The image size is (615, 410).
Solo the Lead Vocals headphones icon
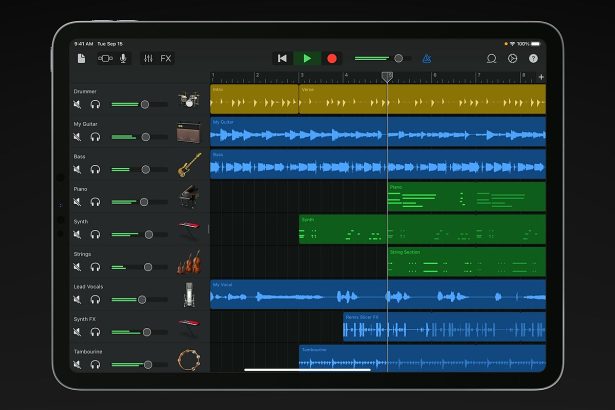pos(95,300)
